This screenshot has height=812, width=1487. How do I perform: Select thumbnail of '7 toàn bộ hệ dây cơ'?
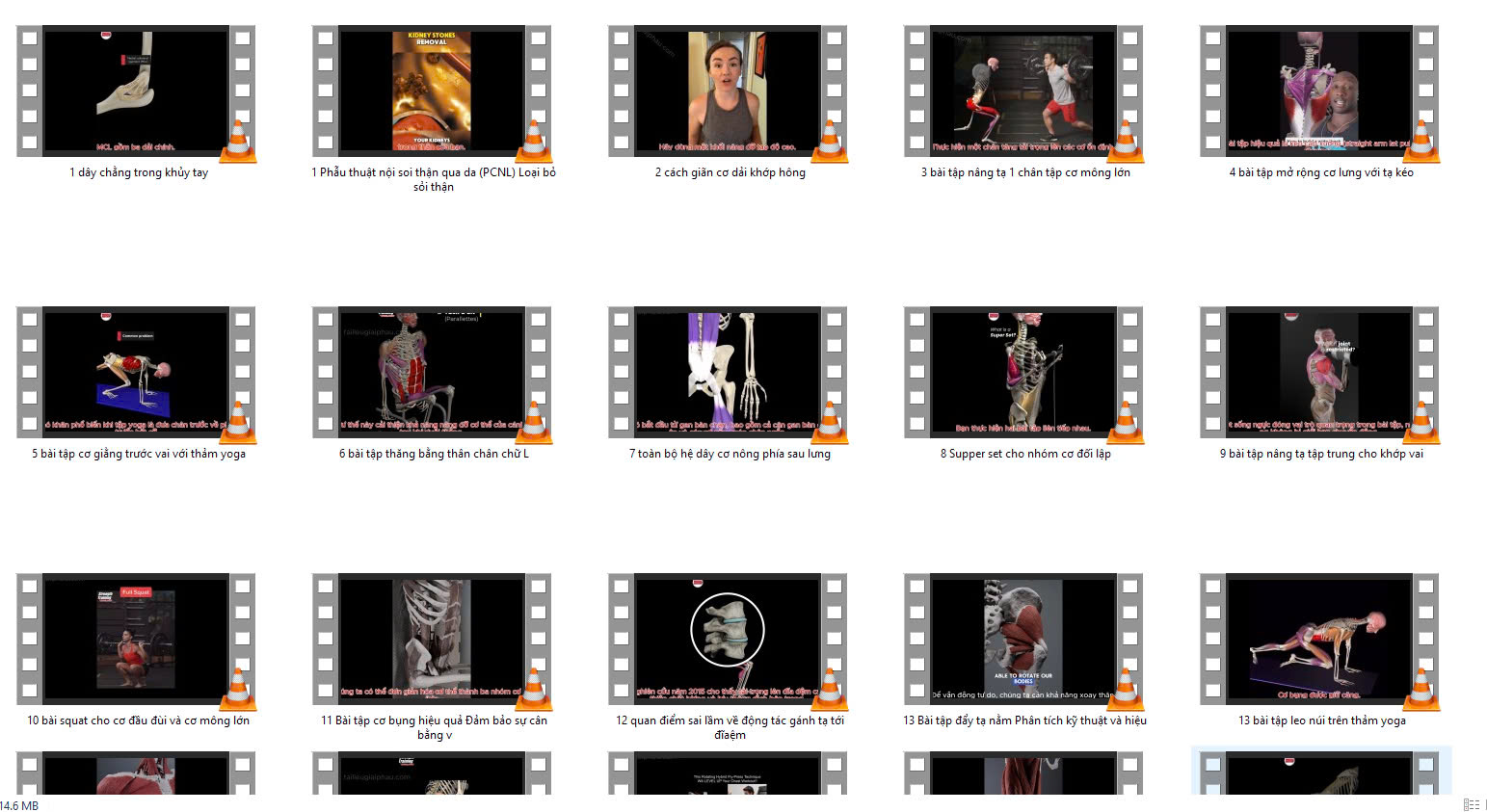tap(728, 373)
